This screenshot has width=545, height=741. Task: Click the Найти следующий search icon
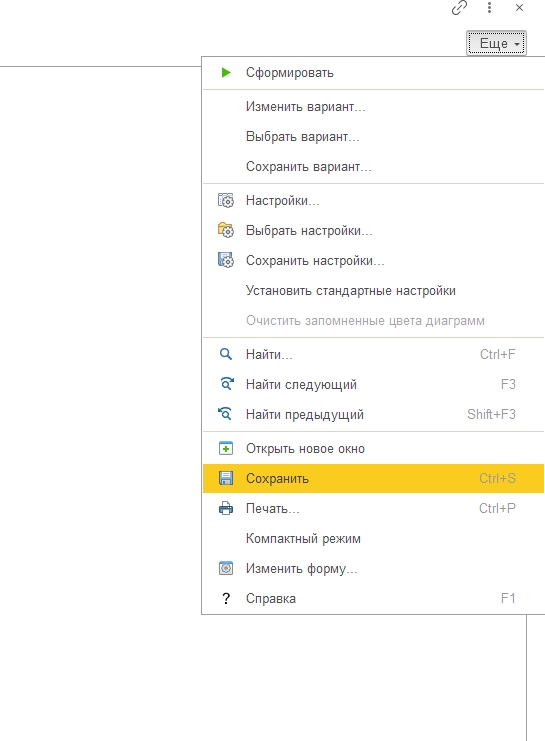[x=227, y=384]
